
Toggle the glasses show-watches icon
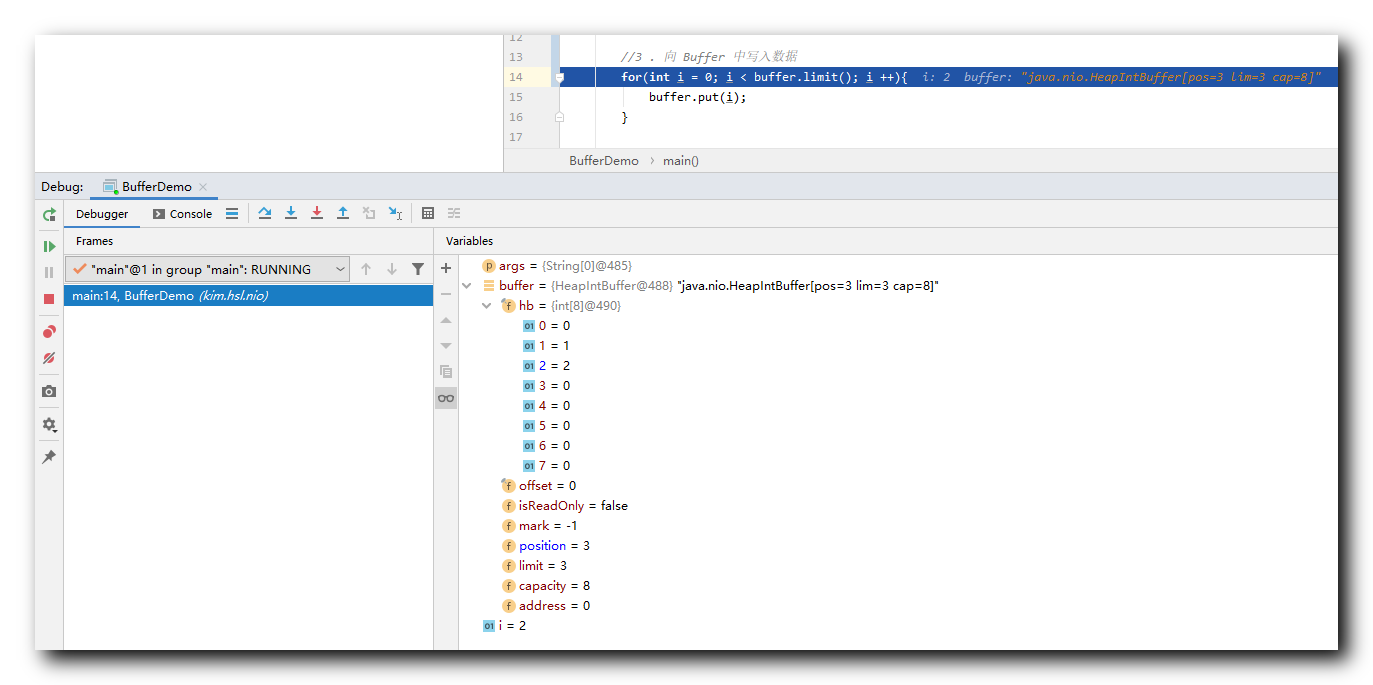coord(446,398)
